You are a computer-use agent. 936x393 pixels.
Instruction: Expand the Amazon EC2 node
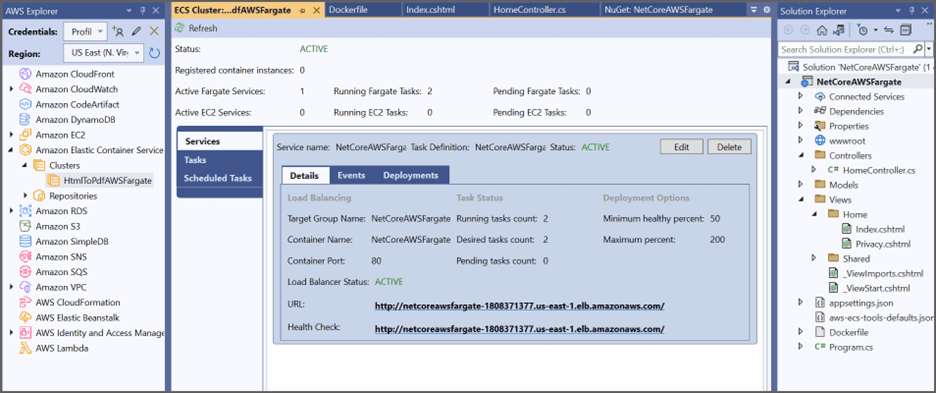click(x=12, y=135)
